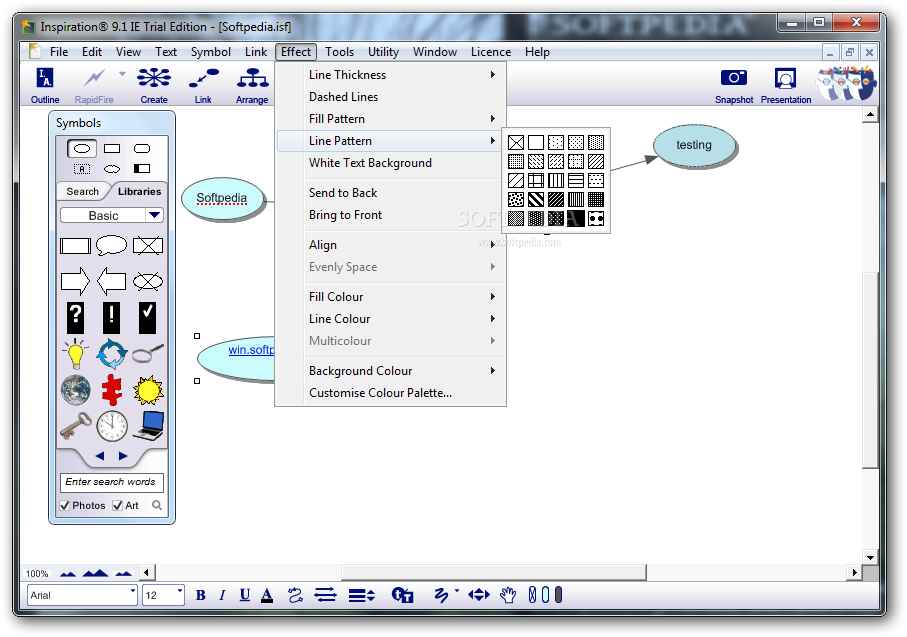The width and height of the screenshot is (907, 637).
Task: Launch the Presentation manager
Action: (x=786, y=84)
